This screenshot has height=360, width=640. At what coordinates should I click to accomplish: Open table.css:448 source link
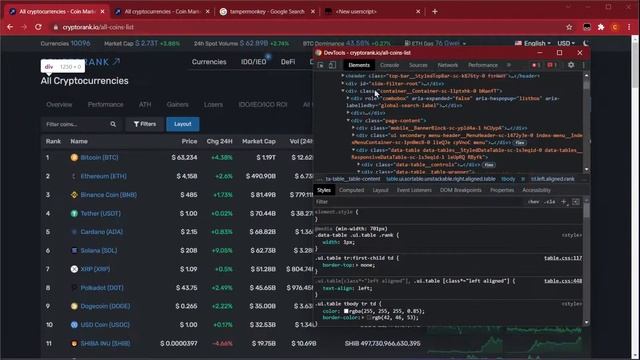563,281
